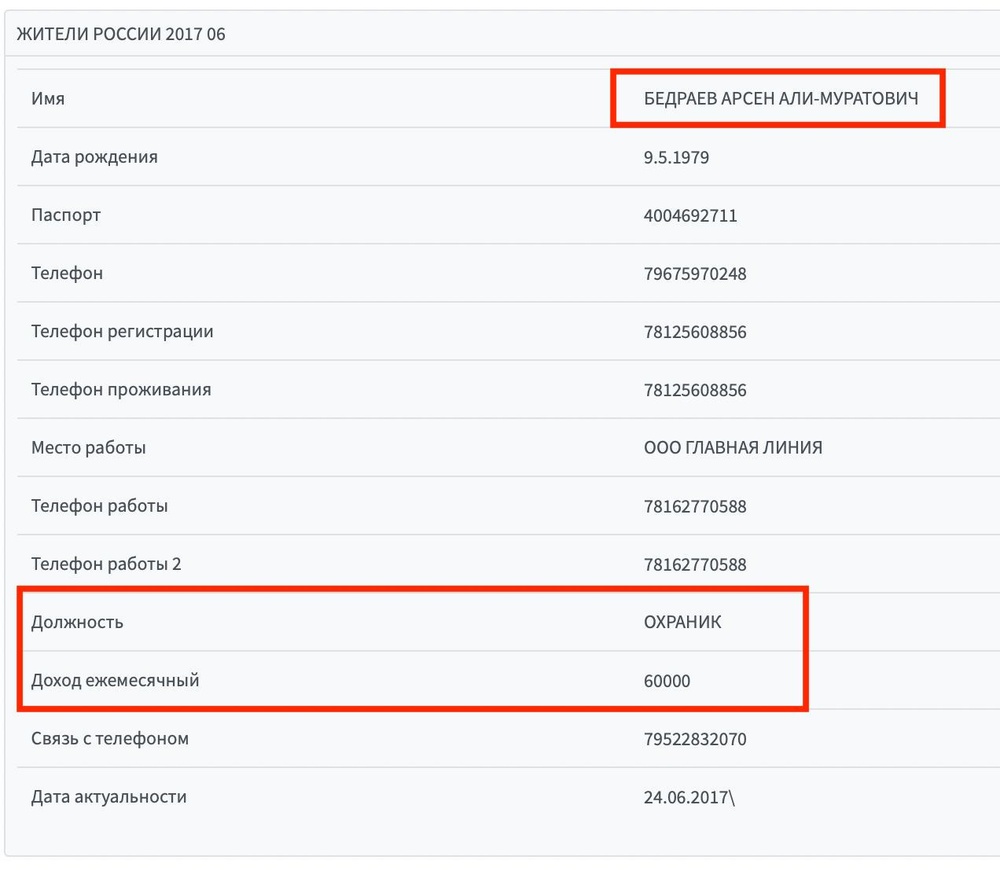1000x871 pixels.
Task: Click the 'Место работы' field label
Action: click(88, 448)
